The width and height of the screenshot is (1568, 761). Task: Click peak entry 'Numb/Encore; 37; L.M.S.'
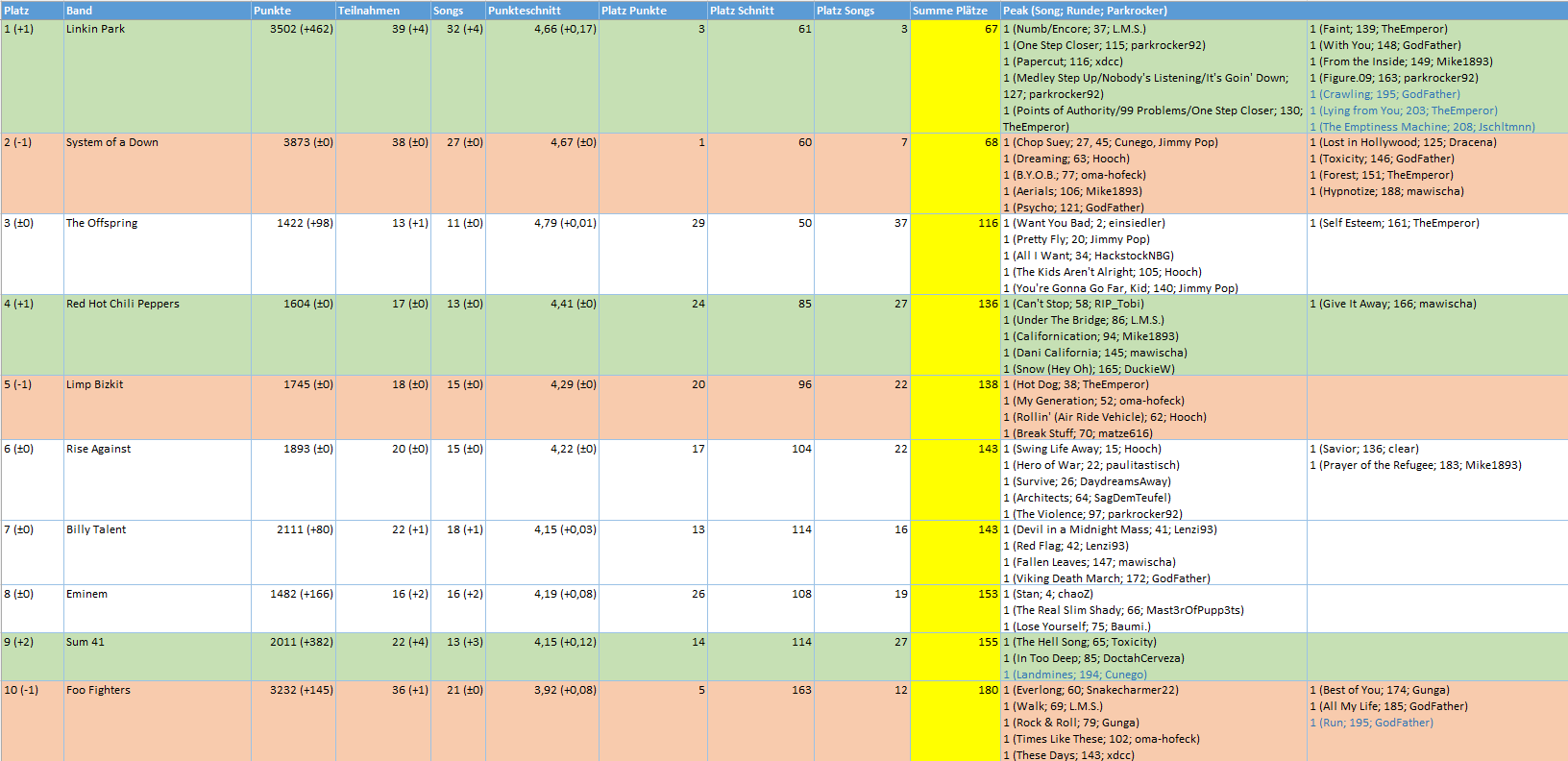[1074, 29]
